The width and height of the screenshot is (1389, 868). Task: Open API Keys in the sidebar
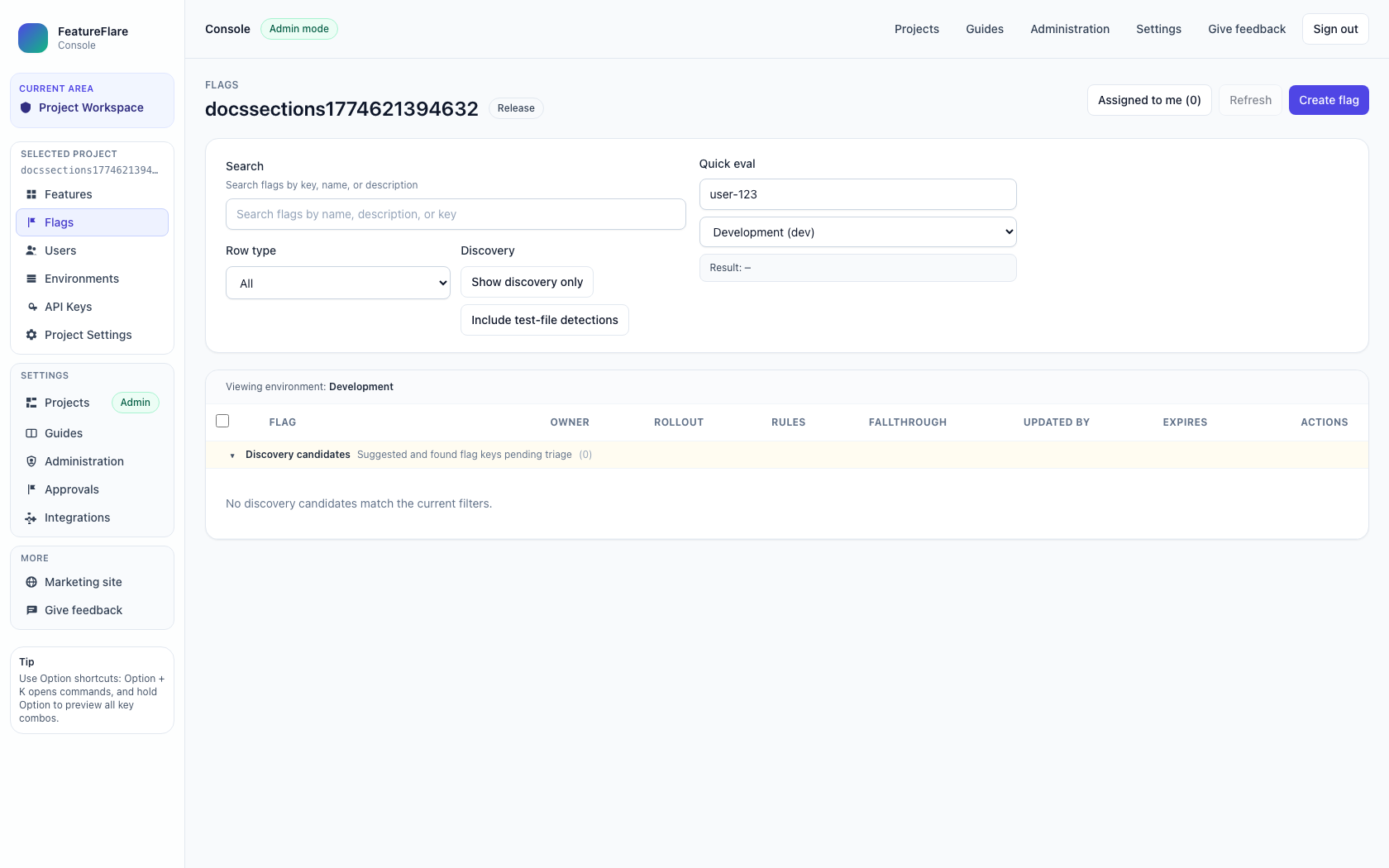click(92, 307)
